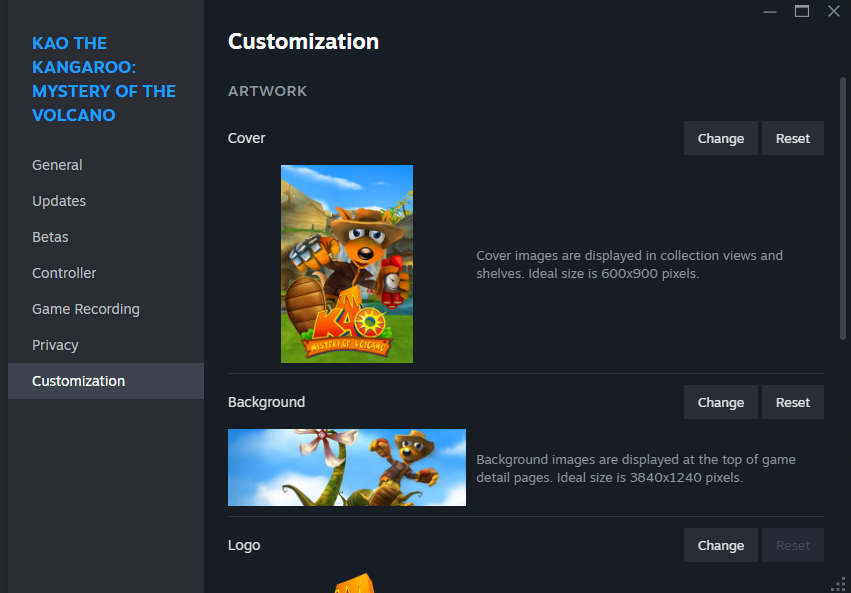Select the Customization sidebar item

[x=79, y=381]
